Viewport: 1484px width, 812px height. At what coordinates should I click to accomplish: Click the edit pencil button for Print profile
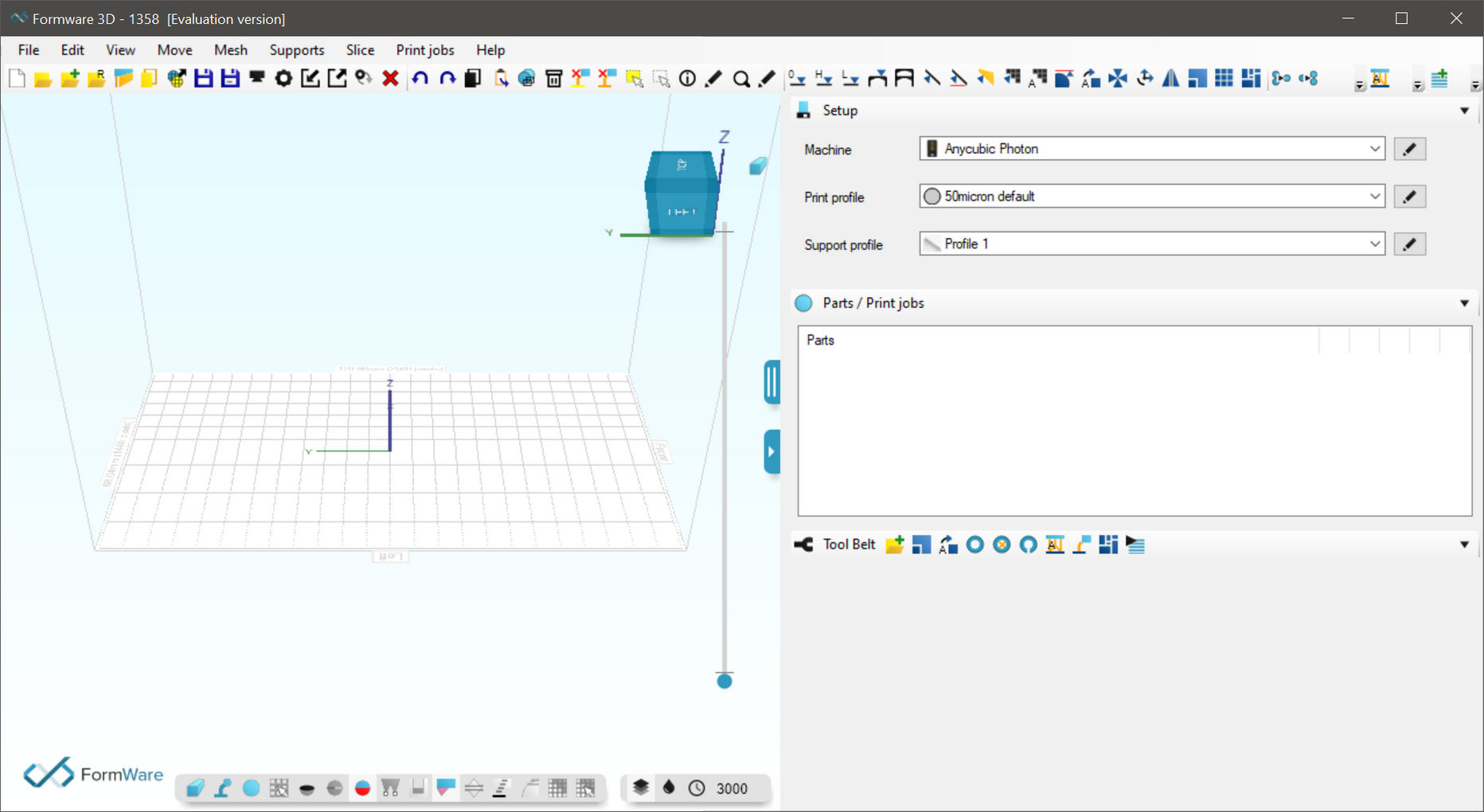tap(1409, 197)
